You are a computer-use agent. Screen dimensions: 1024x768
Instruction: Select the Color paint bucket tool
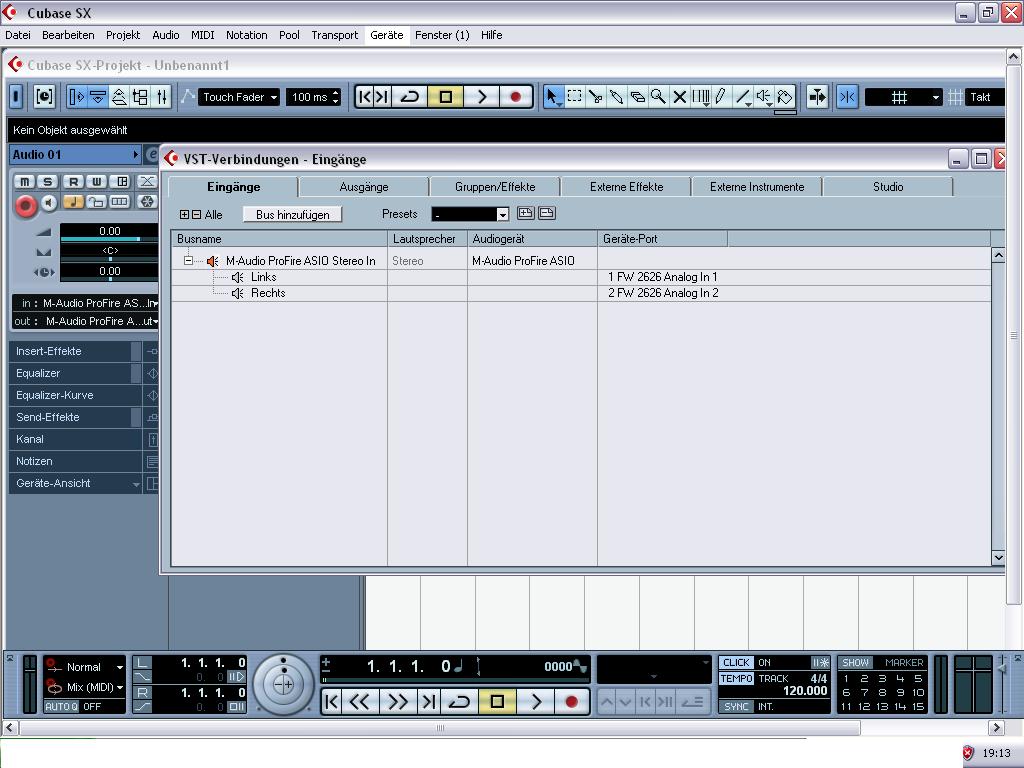point(785,97)
